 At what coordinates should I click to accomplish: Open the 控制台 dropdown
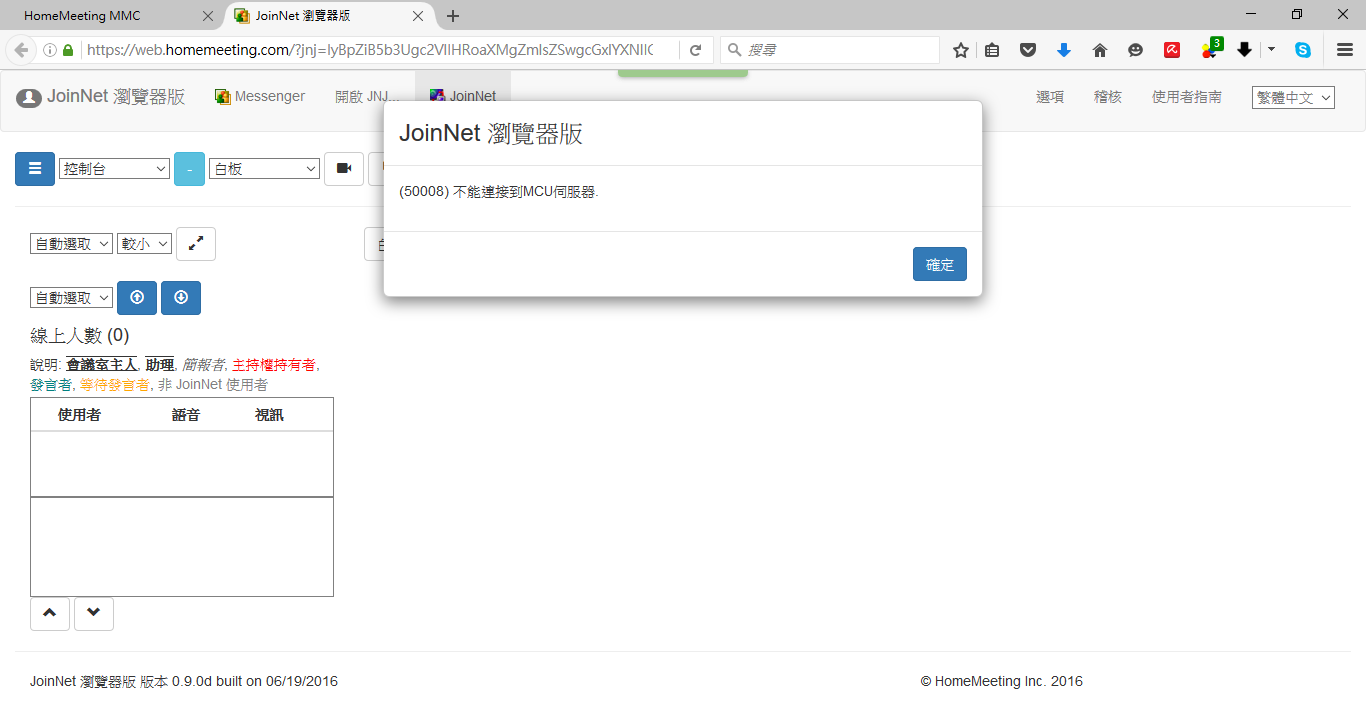(115, 169)
